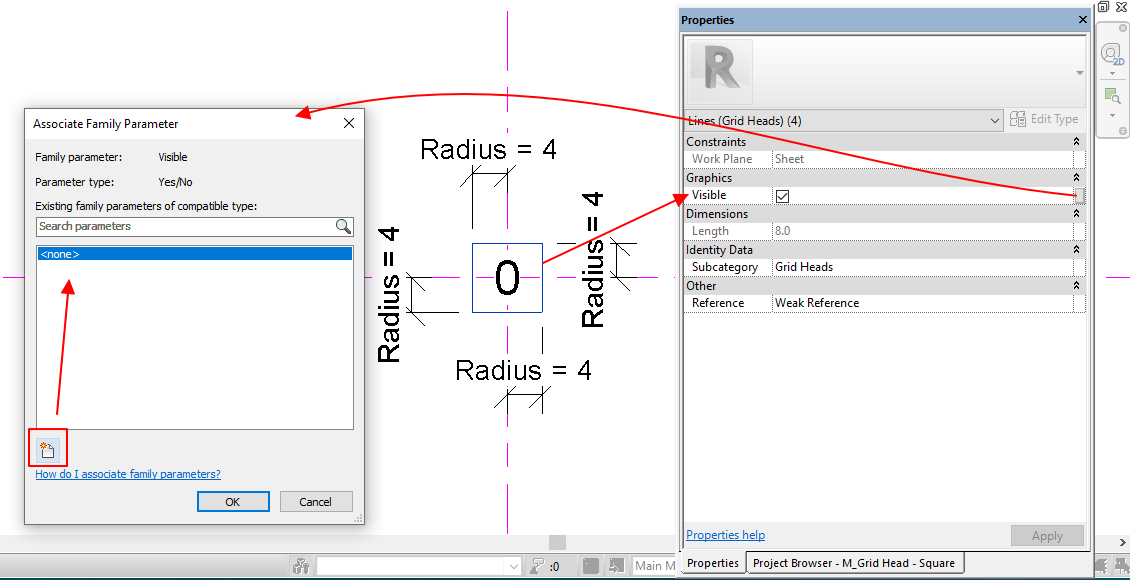
Task: Open the Properties help link
Action: tap(725, 535)
